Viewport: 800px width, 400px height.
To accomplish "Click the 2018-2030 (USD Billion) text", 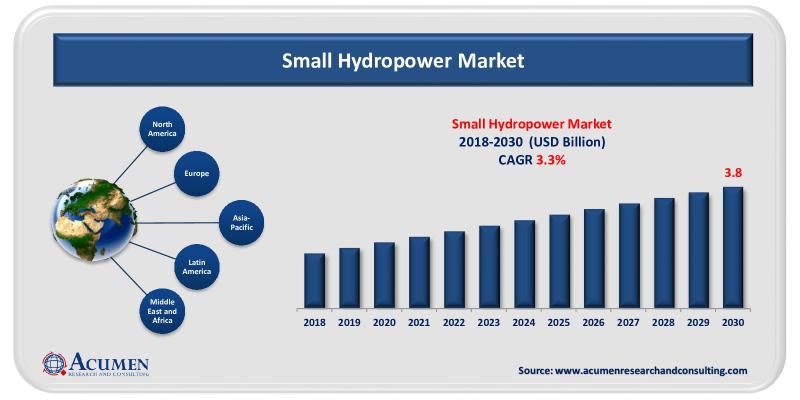I will pyautogui.click(x=532, y=142).
